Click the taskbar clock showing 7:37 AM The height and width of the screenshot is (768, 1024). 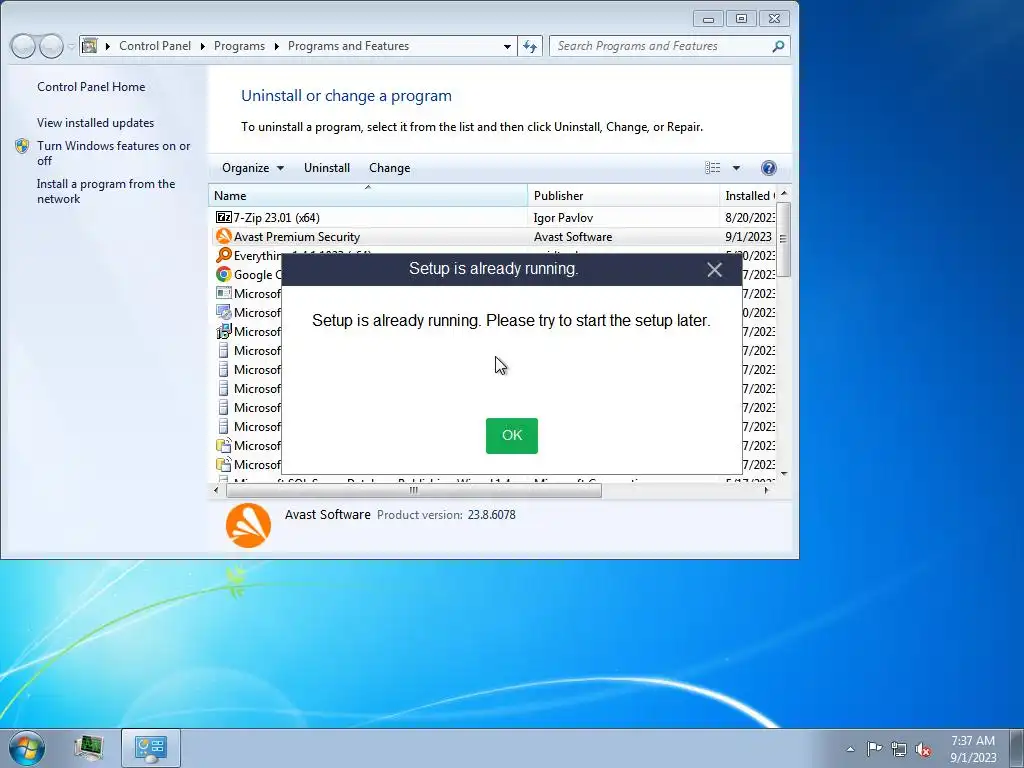pyautogui.click(x=973, y=749)
